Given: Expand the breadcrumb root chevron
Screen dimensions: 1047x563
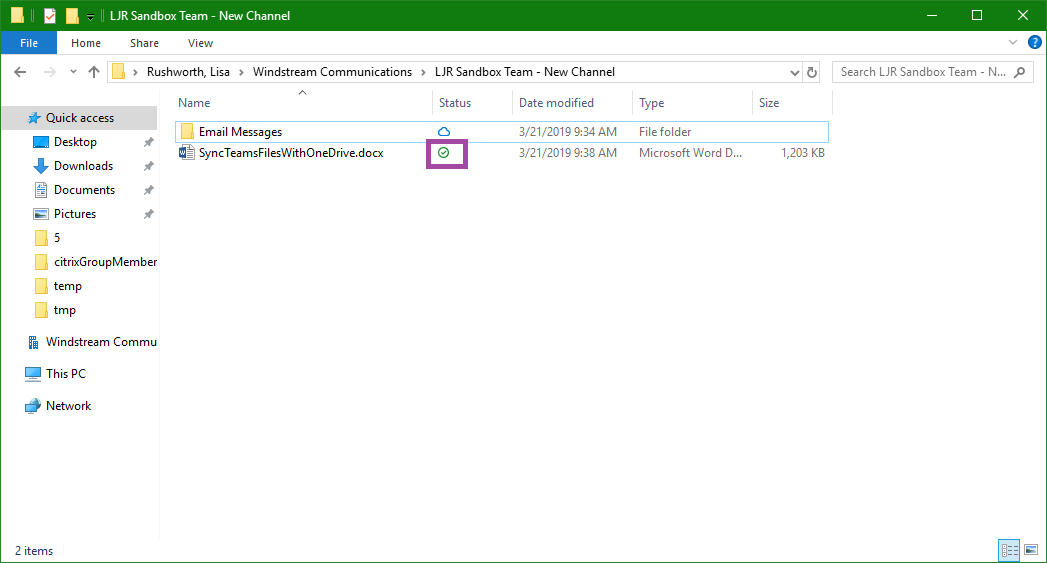Looking at the screenshot, I should 136,72.
